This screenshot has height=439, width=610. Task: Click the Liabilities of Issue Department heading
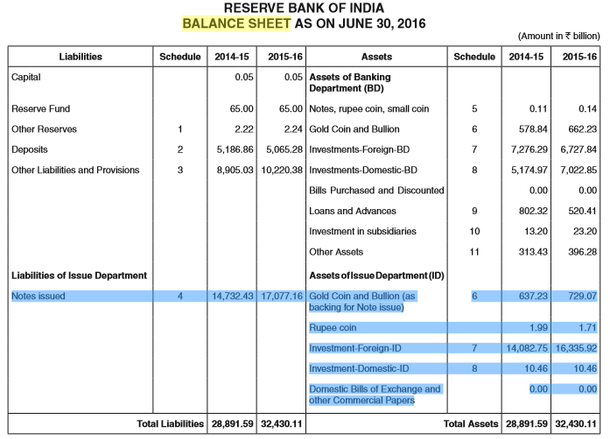click(x=79, y=274)
